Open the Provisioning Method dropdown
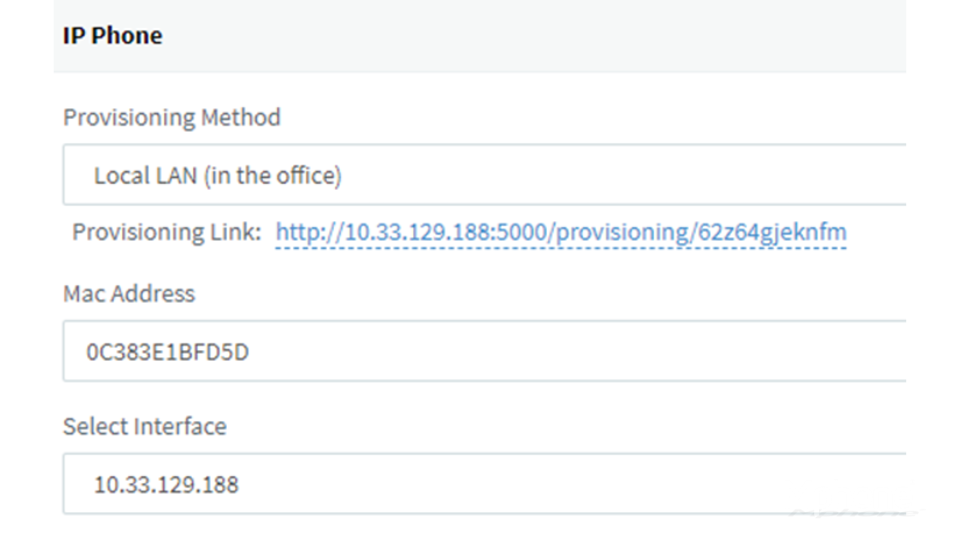The width and height of the screenshot is (960, 540). tap(484, 174)
